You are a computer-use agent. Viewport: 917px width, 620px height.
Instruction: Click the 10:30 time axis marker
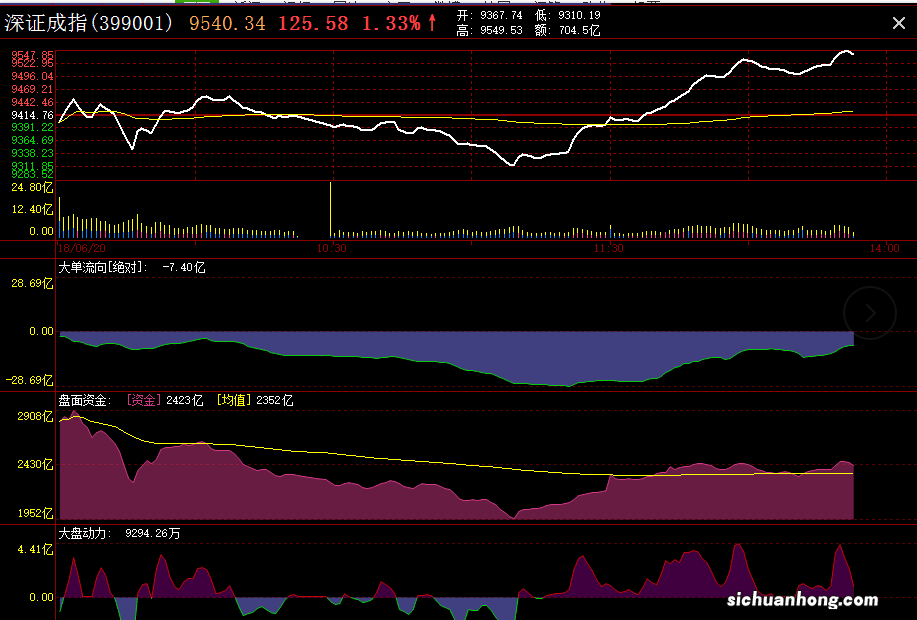(x=331, y=247)
